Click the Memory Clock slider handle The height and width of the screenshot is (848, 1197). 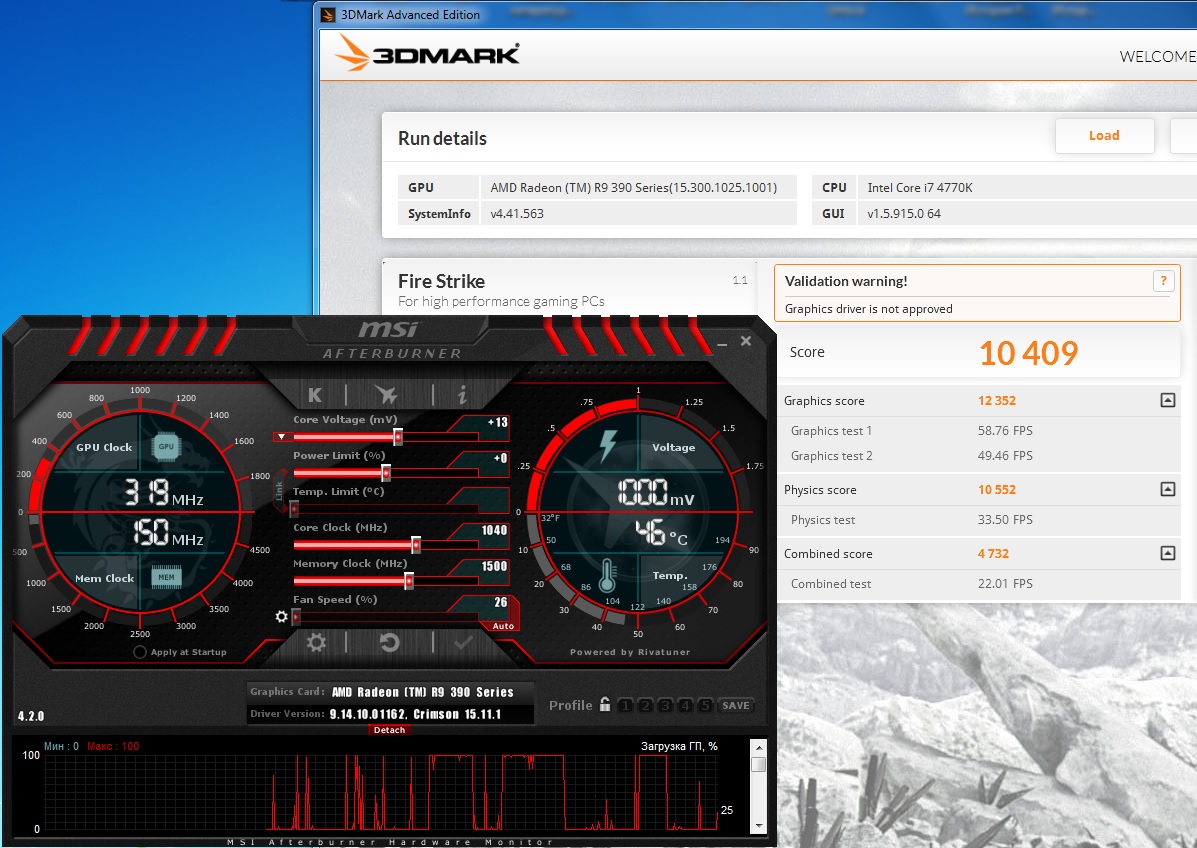409,581
